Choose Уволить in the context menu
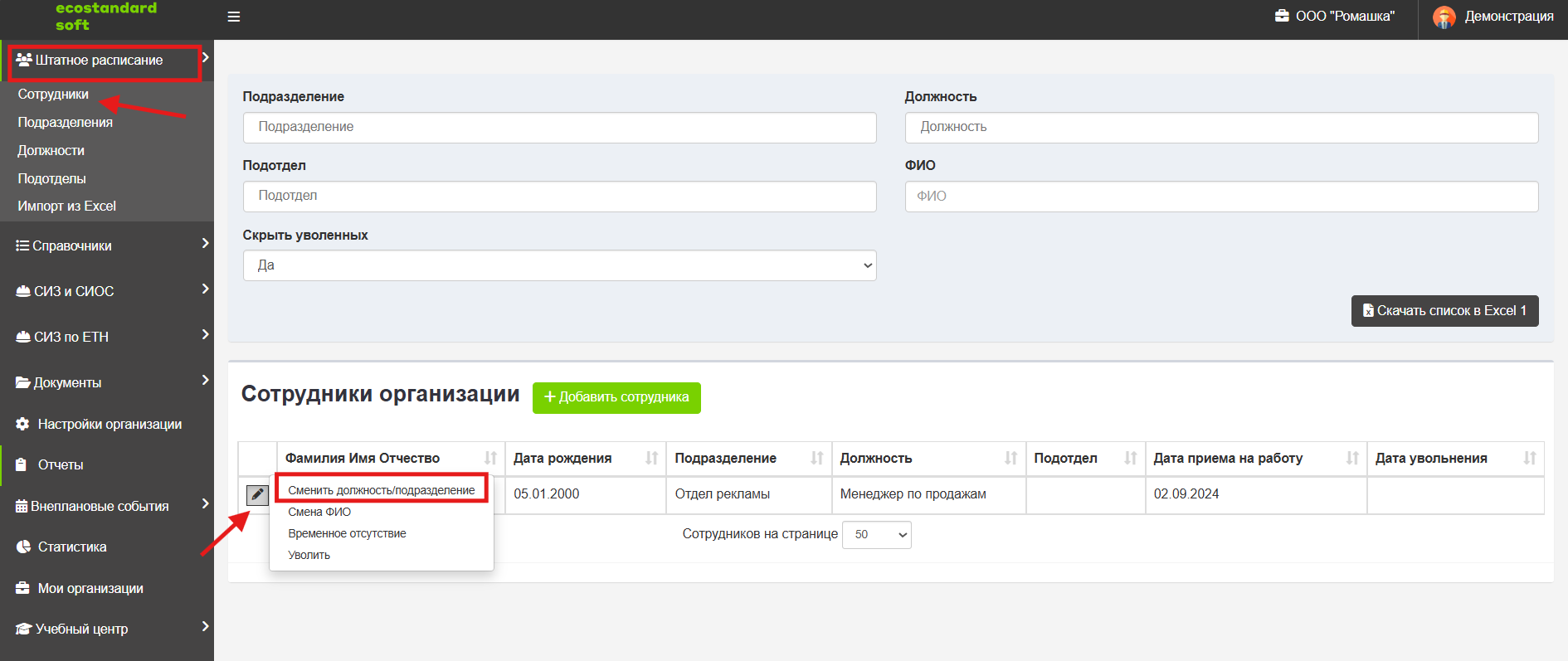The image size is (1568, 661). click(309, 555)
